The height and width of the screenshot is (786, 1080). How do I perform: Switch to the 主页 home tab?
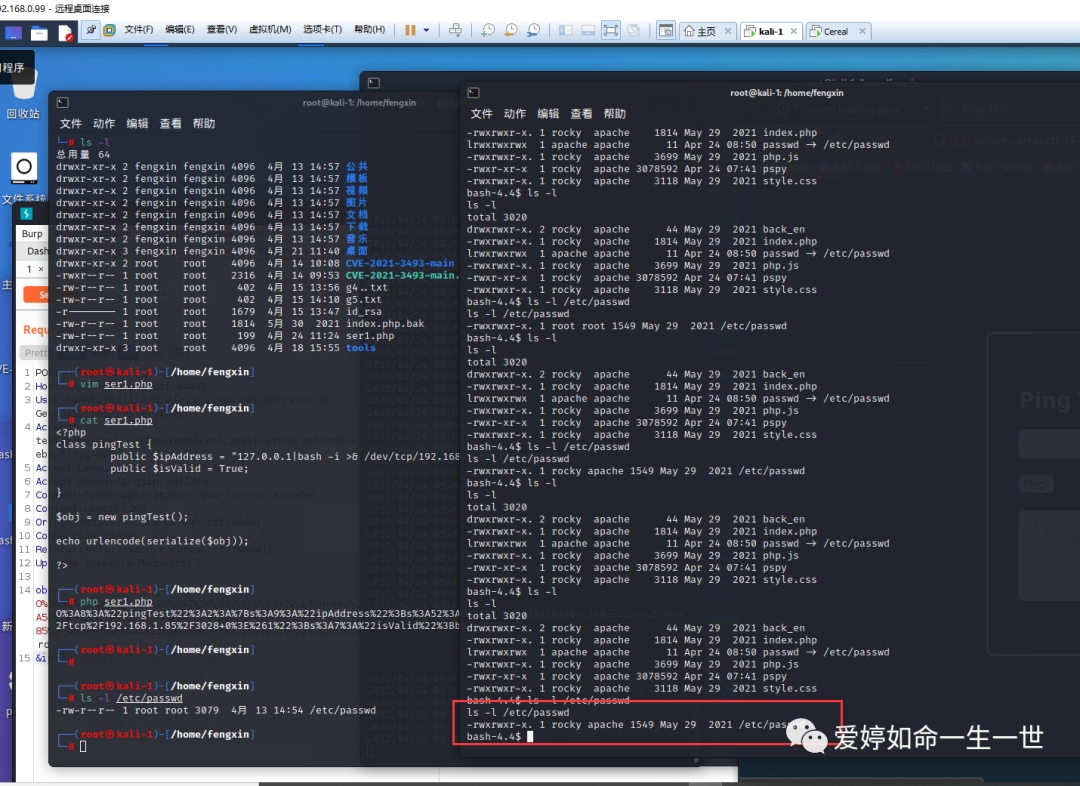700,31
